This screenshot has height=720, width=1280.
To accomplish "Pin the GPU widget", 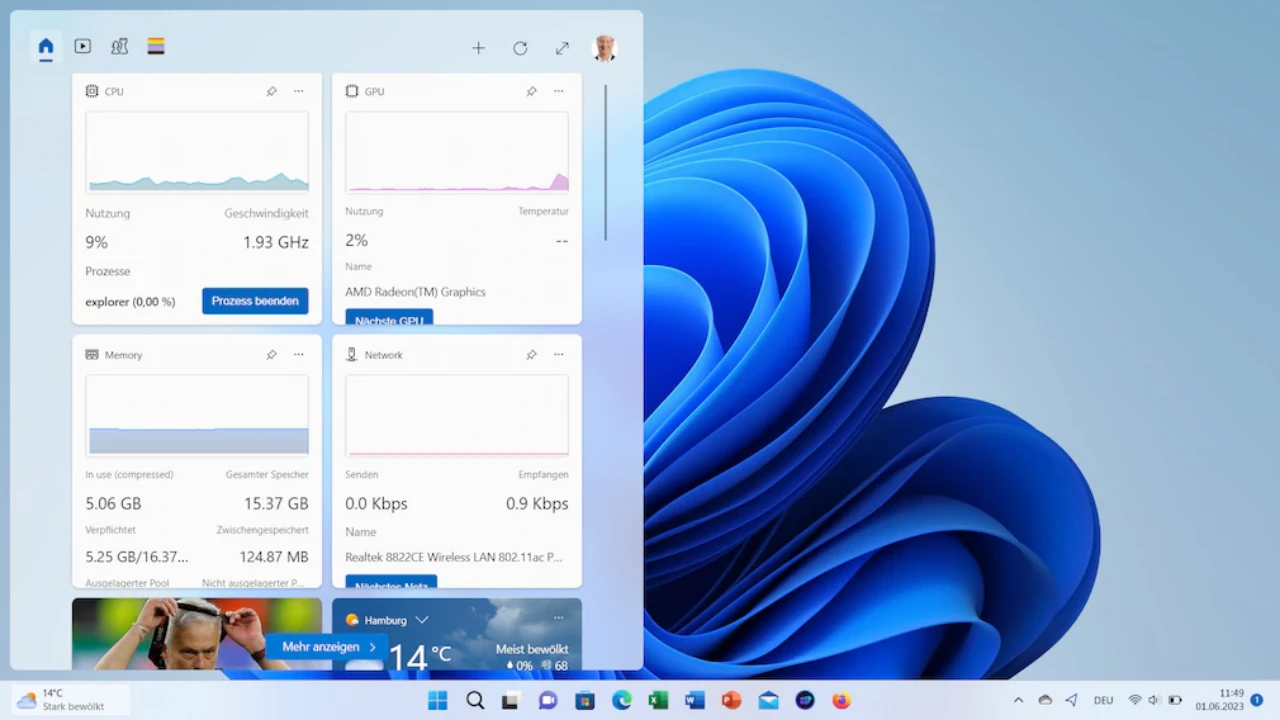I will point(531,91).
